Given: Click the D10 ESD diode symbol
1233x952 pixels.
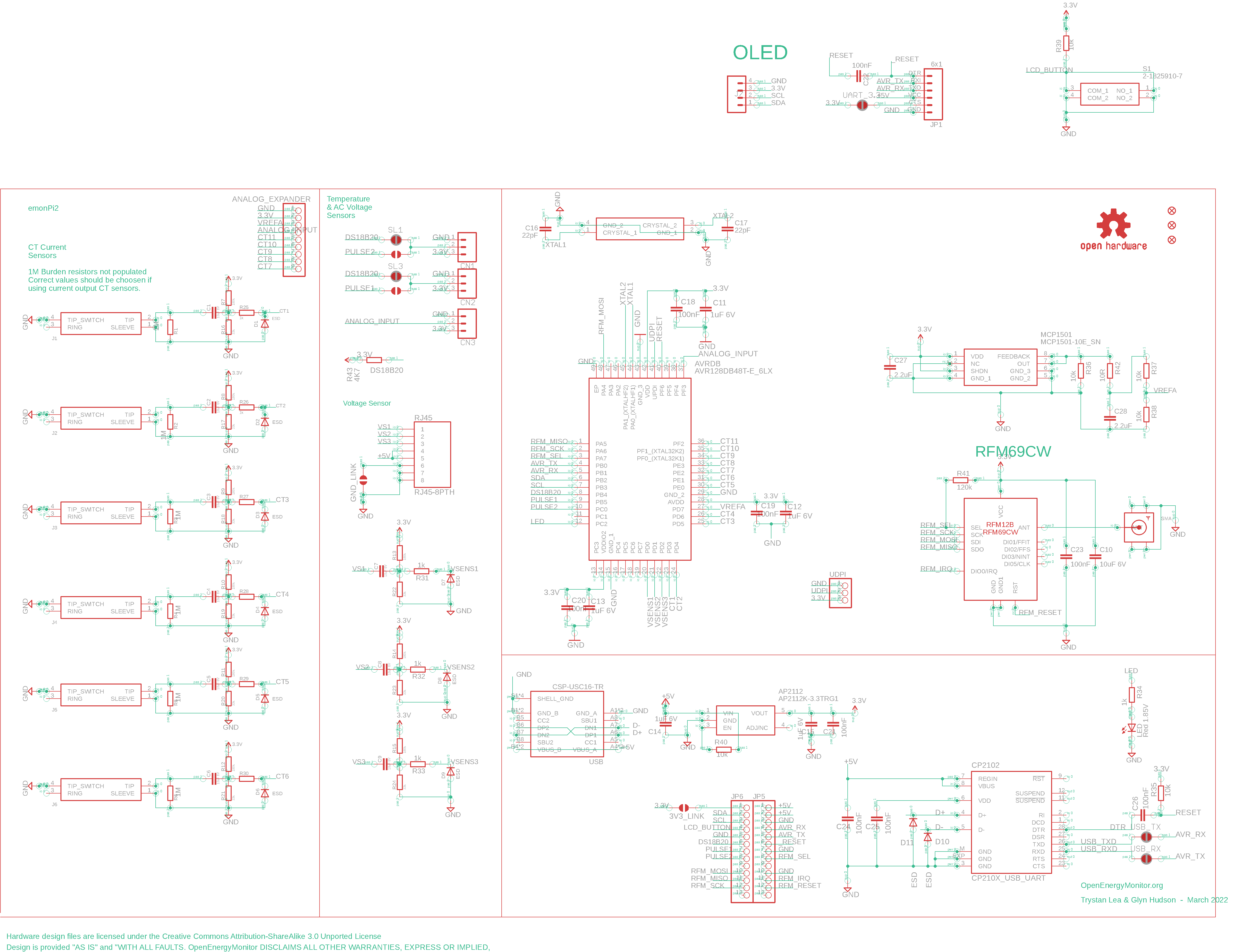Looking at the screenshot, I should [928, 837].
